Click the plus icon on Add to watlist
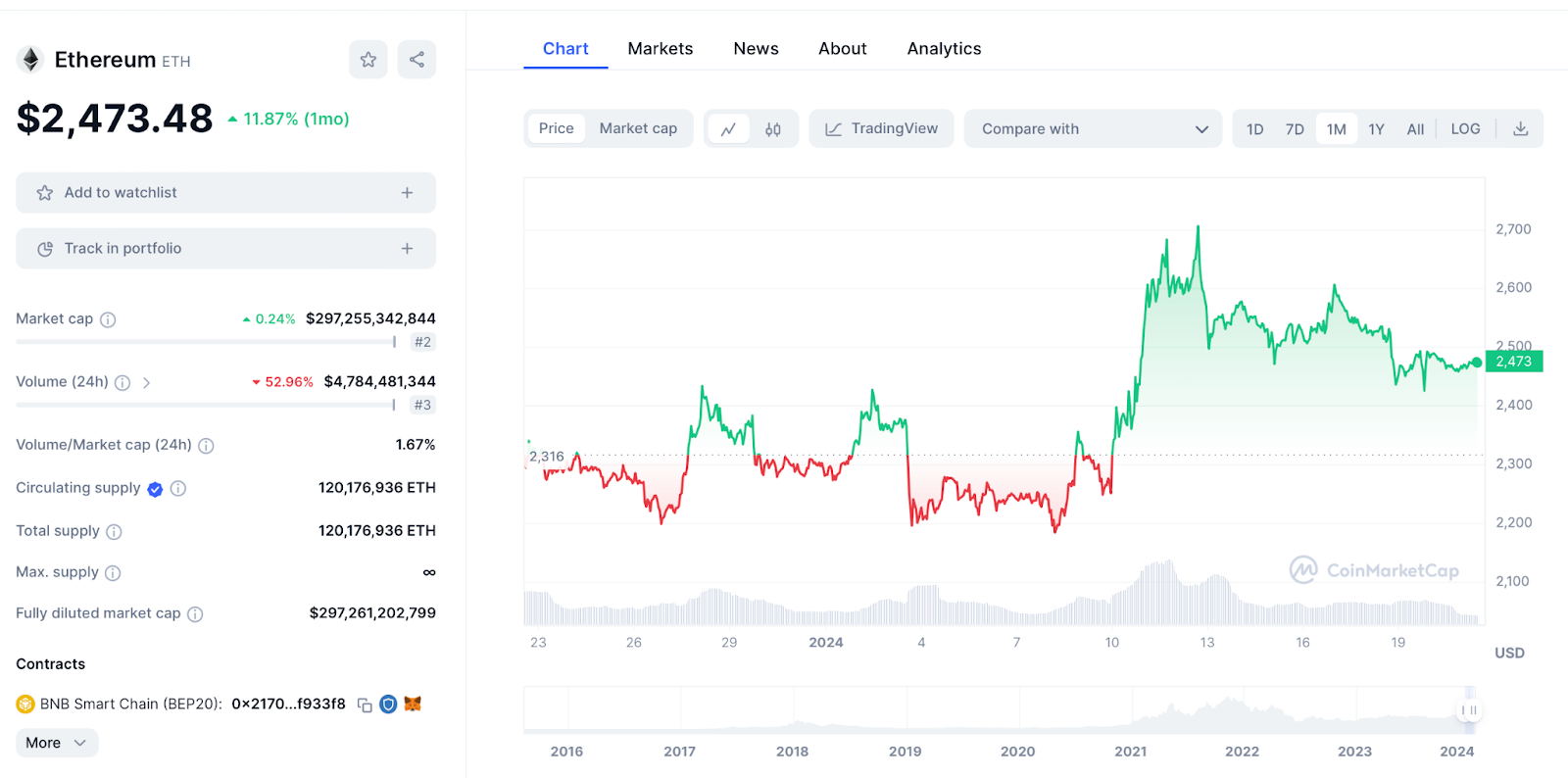 click(x=407, y=193)
